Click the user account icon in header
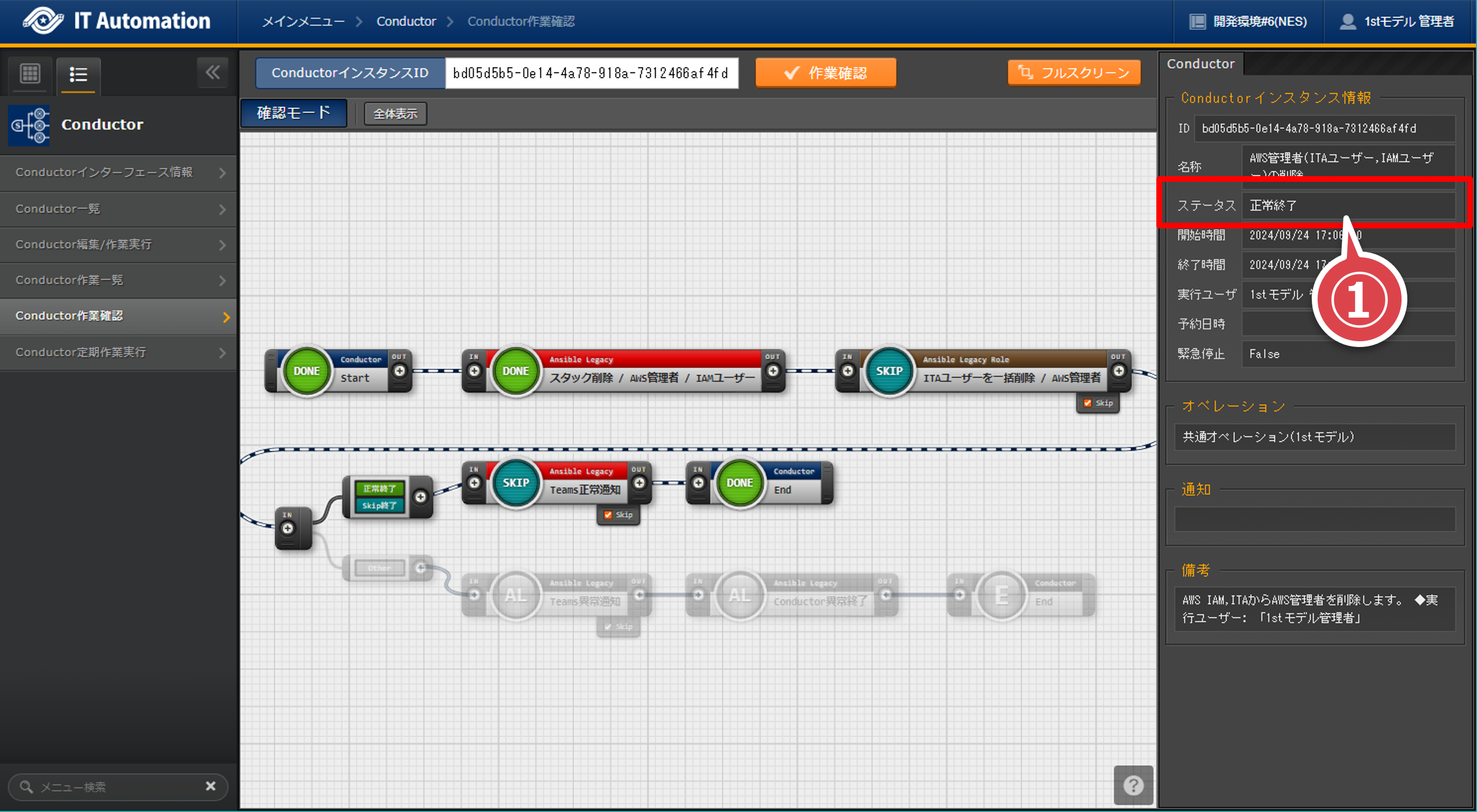Viewport: 1477px width, 812px height. click(x=1347, y=22)
